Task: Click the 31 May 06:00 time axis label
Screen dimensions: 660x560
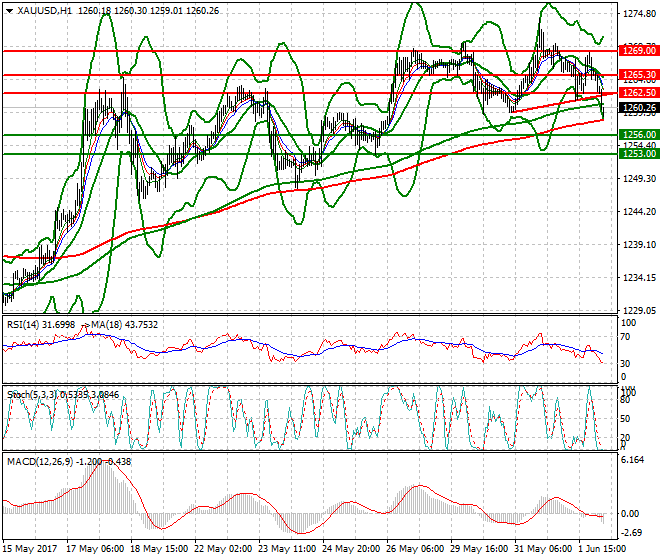Action: click(x=543, y=549)
